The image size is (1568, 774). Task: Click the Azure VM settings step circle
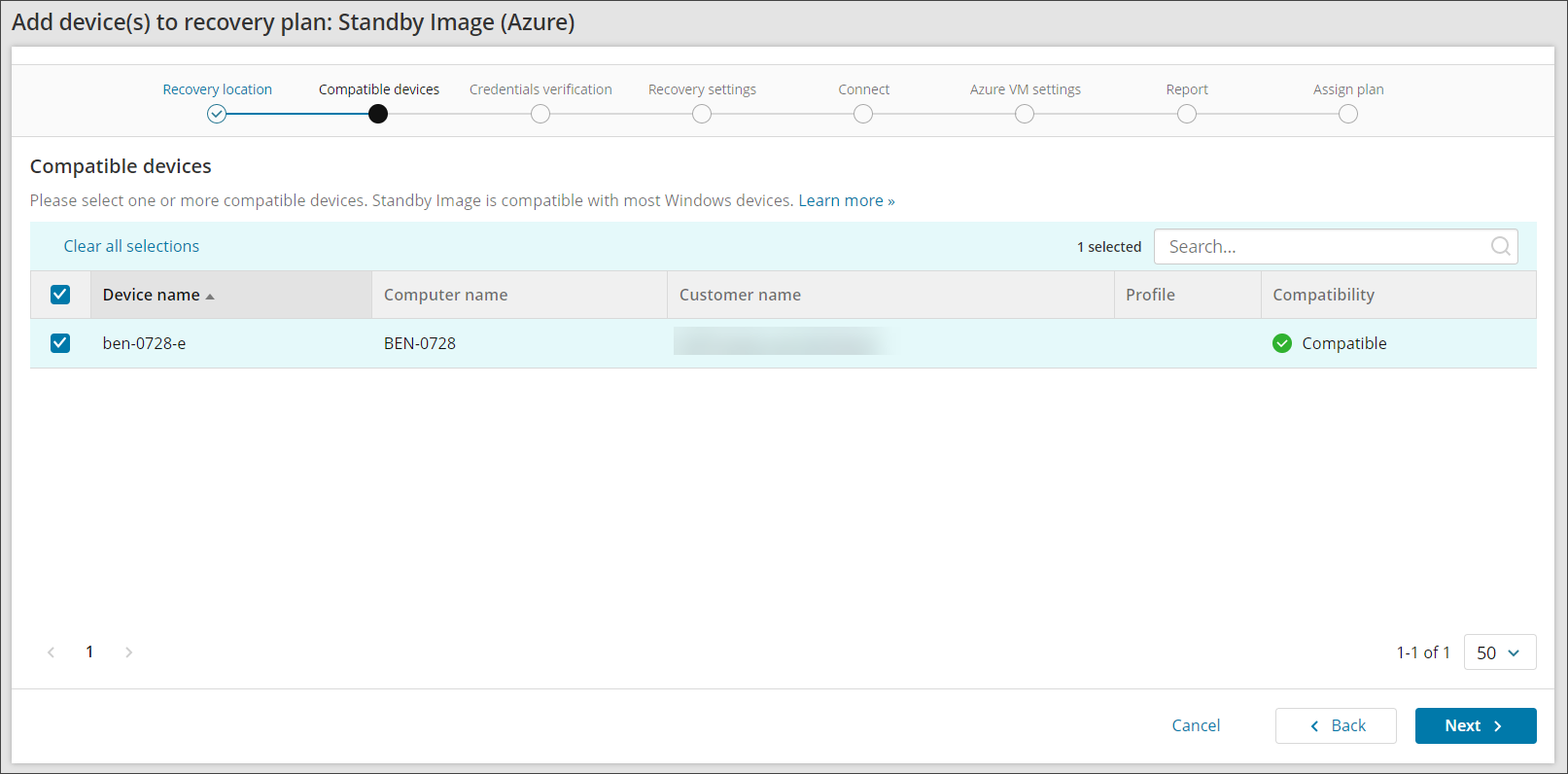[1025, 114]
